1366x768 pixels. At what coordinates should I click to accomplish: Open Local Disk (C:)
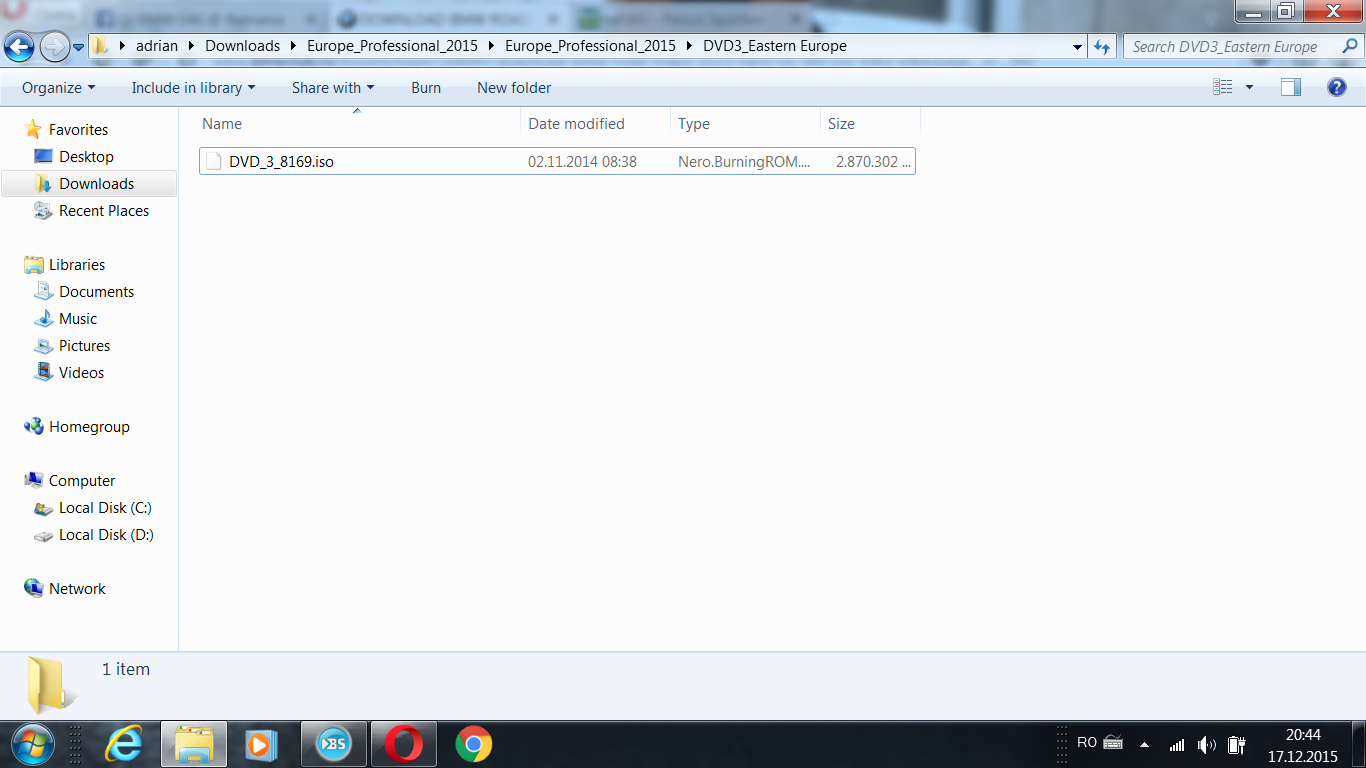click(105, 508)
